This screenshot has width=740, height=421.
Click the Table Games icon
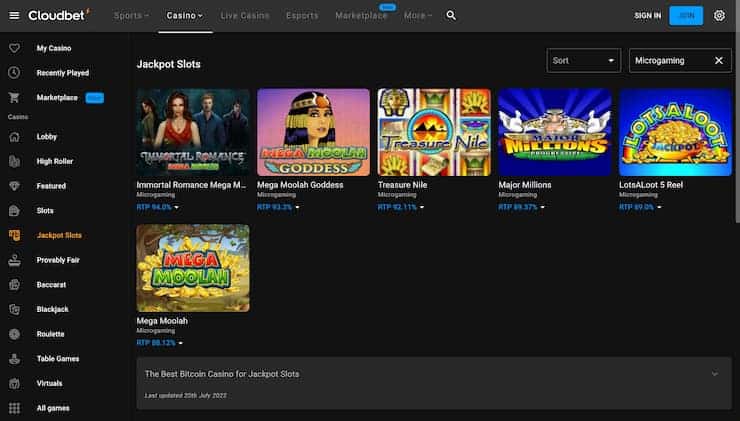point(14,359)
